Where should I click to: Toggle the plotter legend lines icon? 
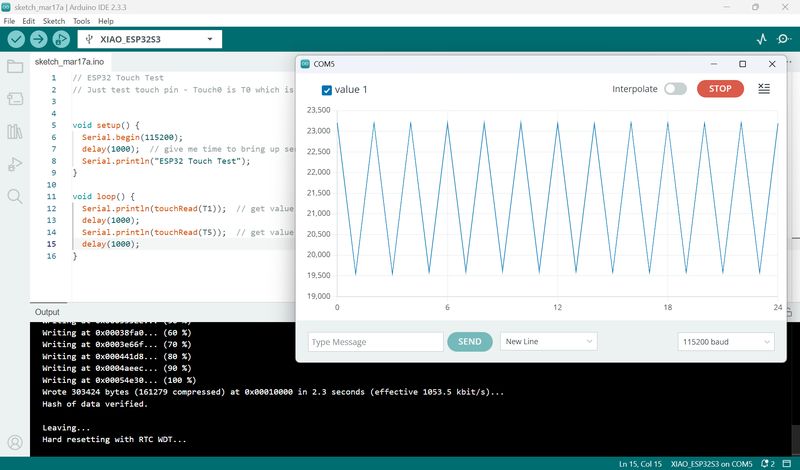pos(764,89)
